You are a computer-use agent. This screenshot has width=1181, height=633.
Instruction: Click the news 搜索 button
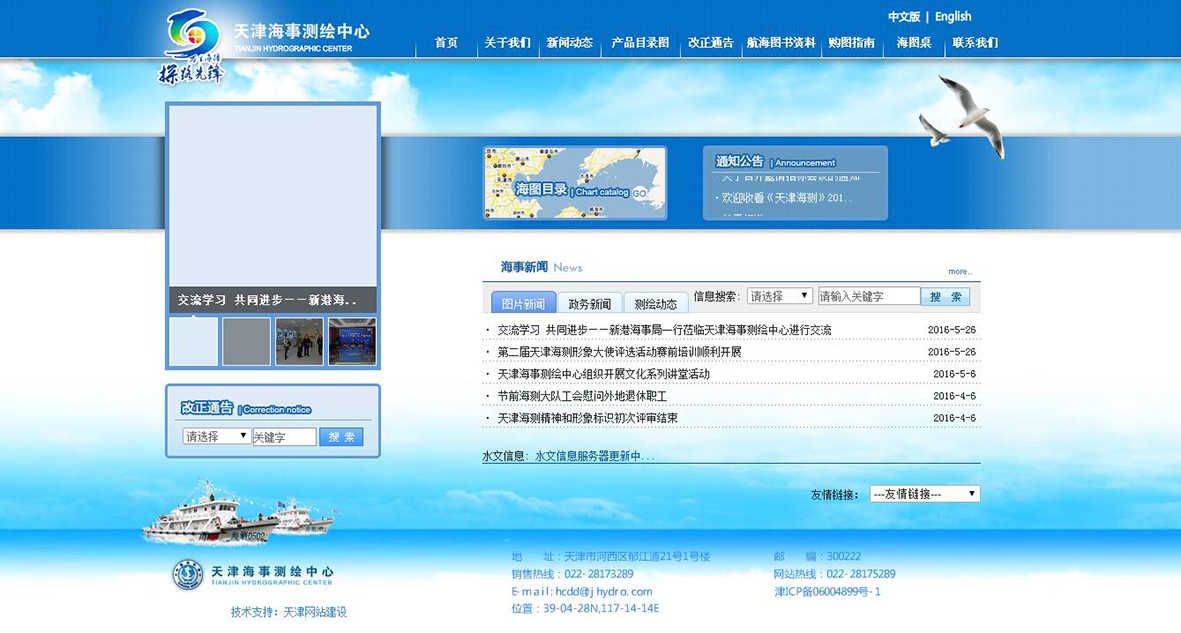click(x=945, y=296)
